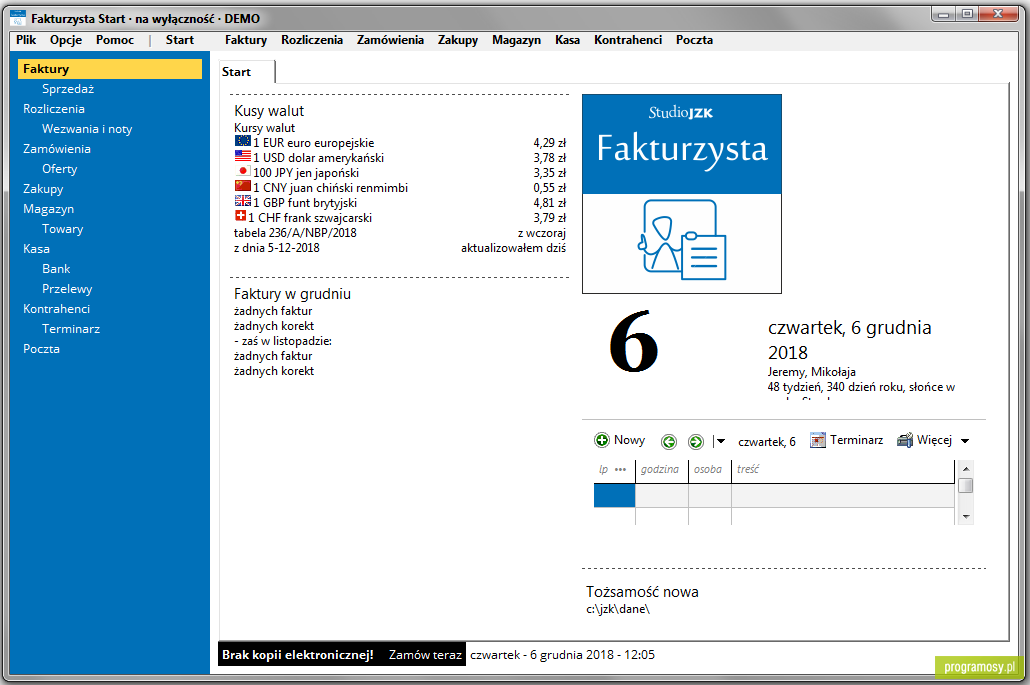This screenshot has width=1030, height=685.
Task: Open Kasa in the sidebar
Action: (x=36, y=249)
